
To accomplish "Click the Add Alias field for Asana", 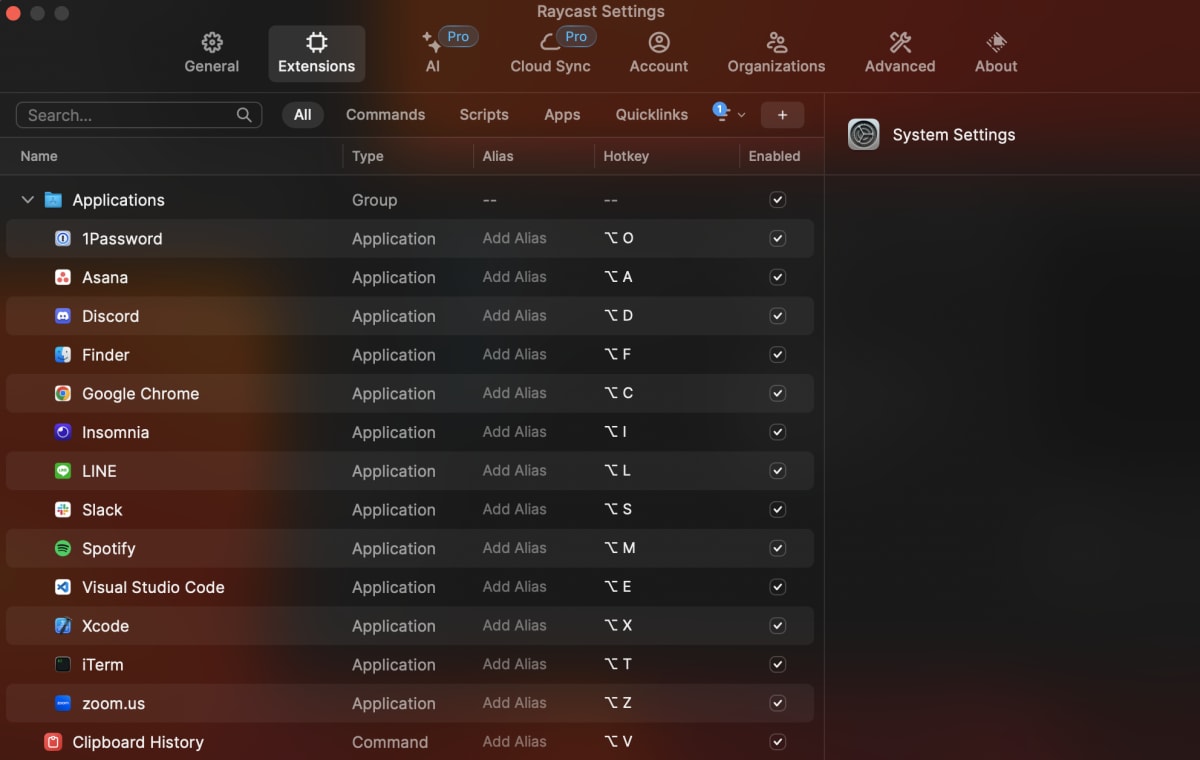I will (515, 277).
